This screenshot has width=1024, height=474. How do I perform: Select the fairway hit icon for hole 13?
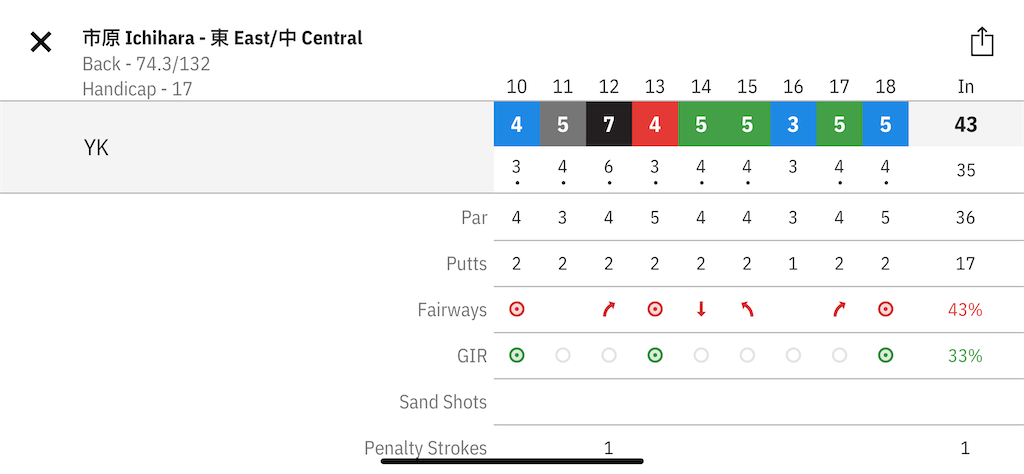tap(655, 309)
